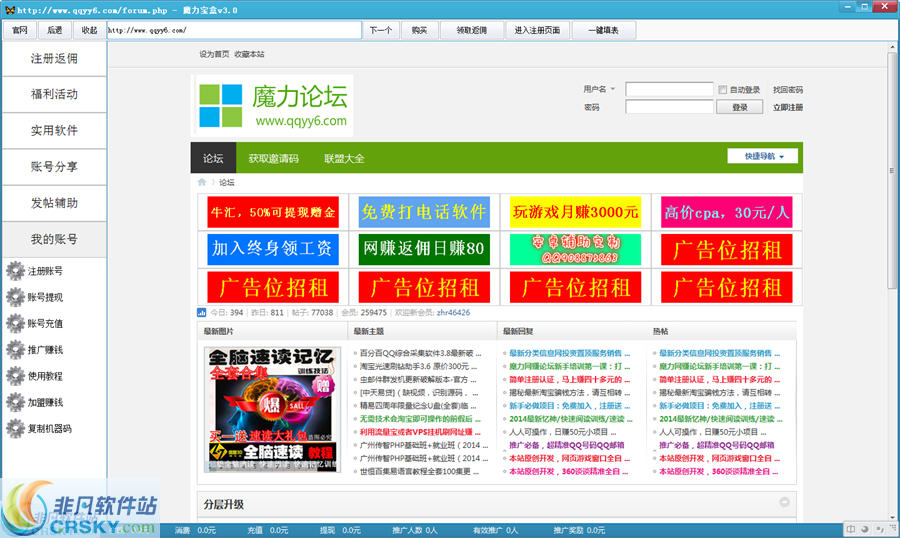Click the 立即注册 link
This screenshot has height=538, width=900.
point(787,107)
